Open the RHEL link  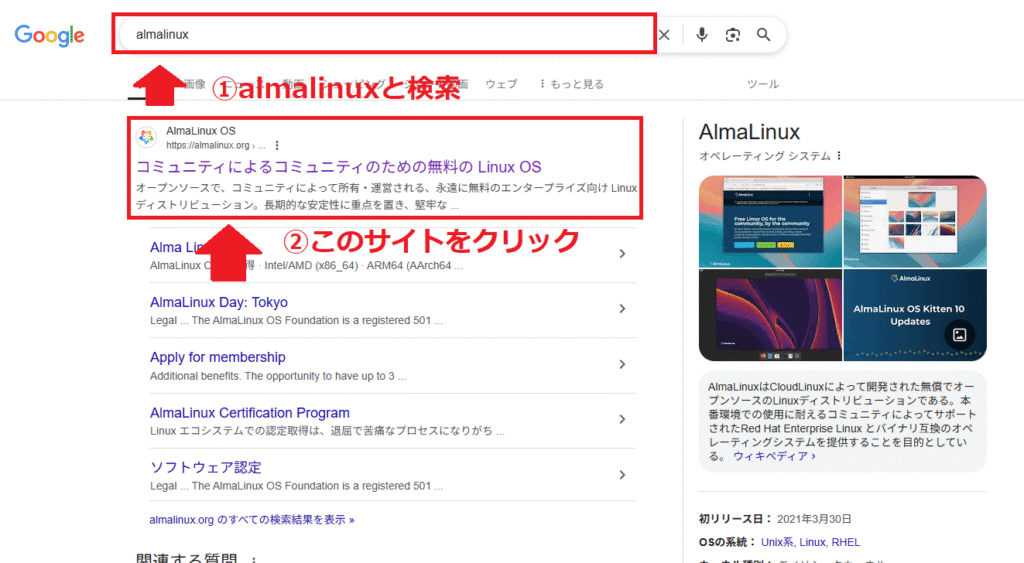click(x=846, y=542)
